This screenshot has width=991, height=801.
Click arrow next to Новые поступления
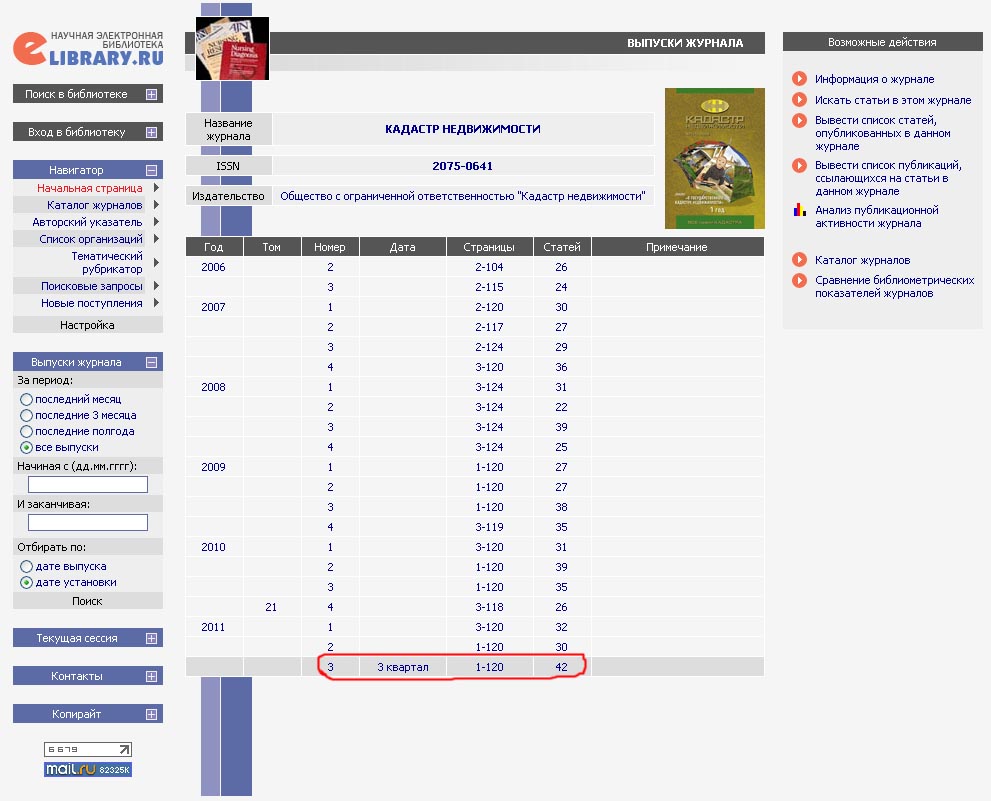pos(156,303)
